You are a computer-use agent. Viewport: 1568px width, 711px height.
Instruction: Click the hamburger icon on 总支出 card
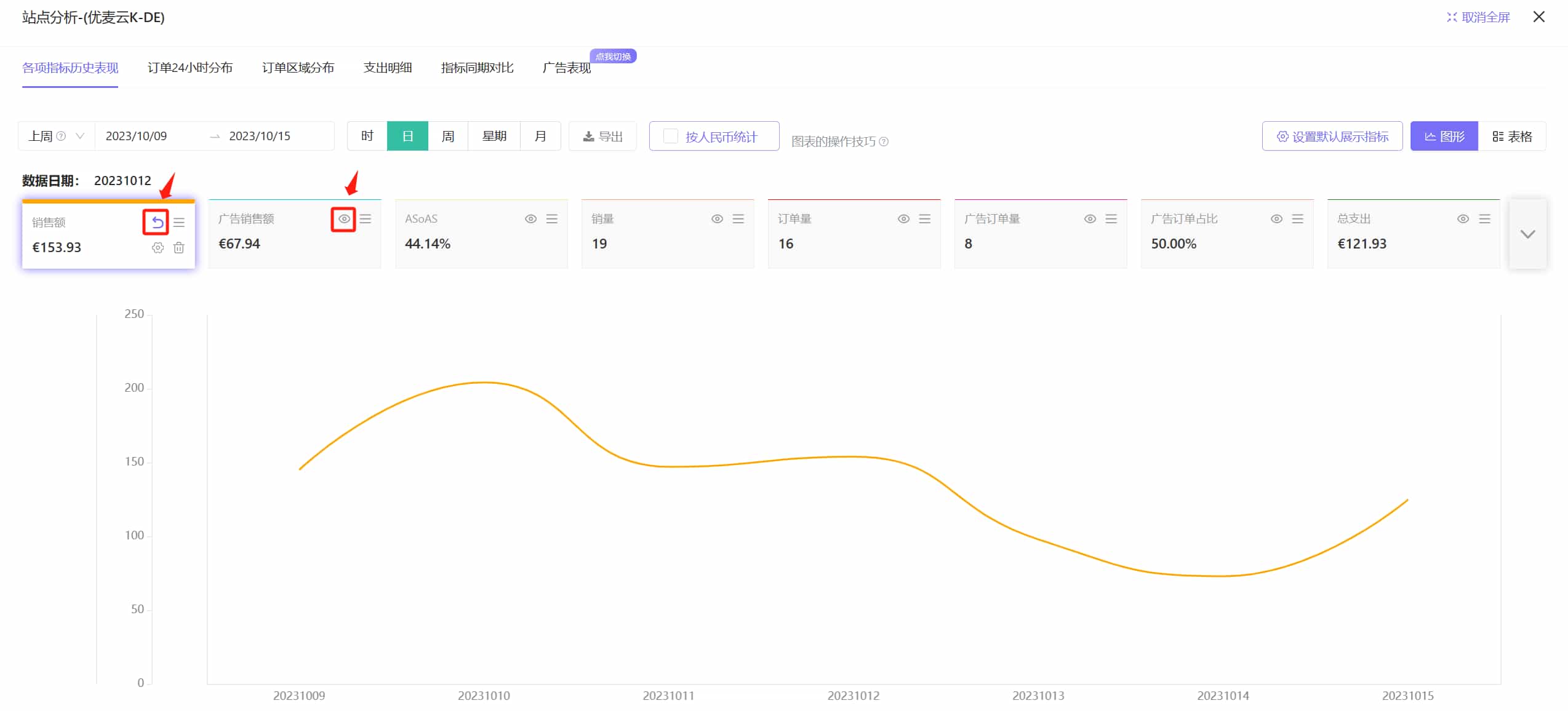(x=1485, y=219)
